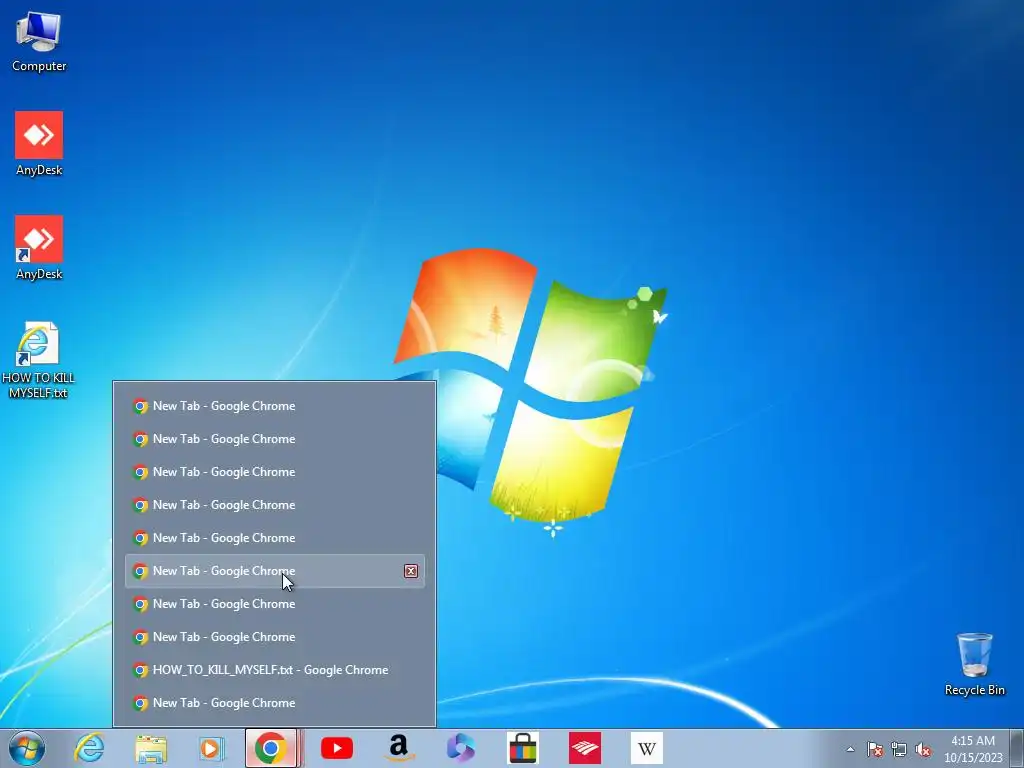Select the AnyDesk icon without shortcut arrow
This screenshot has width=1024, height=768.
pyautogui.click(x=39, y=144)
